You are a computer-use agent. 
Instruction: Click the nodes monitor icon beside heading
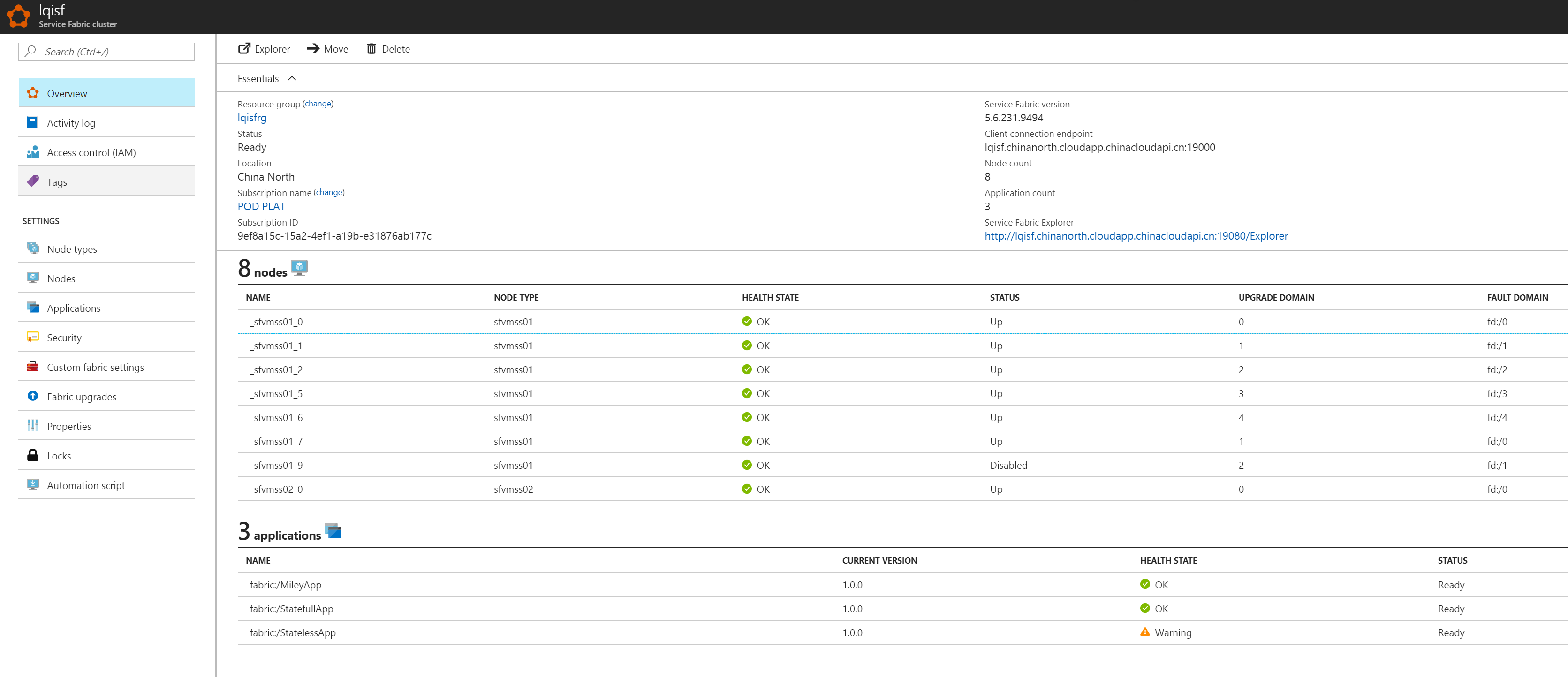tap(299, 268)
